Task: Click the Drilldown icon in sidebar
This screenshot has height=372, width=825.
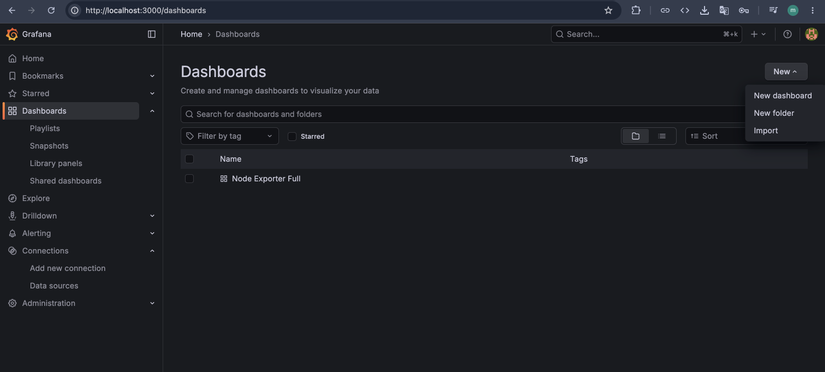Action: pyautogui.click(x=13, y=216)
